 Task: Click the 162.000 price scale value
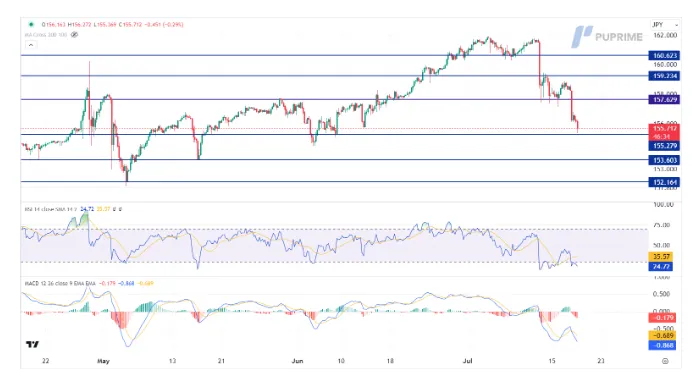(x=665, y=35)
